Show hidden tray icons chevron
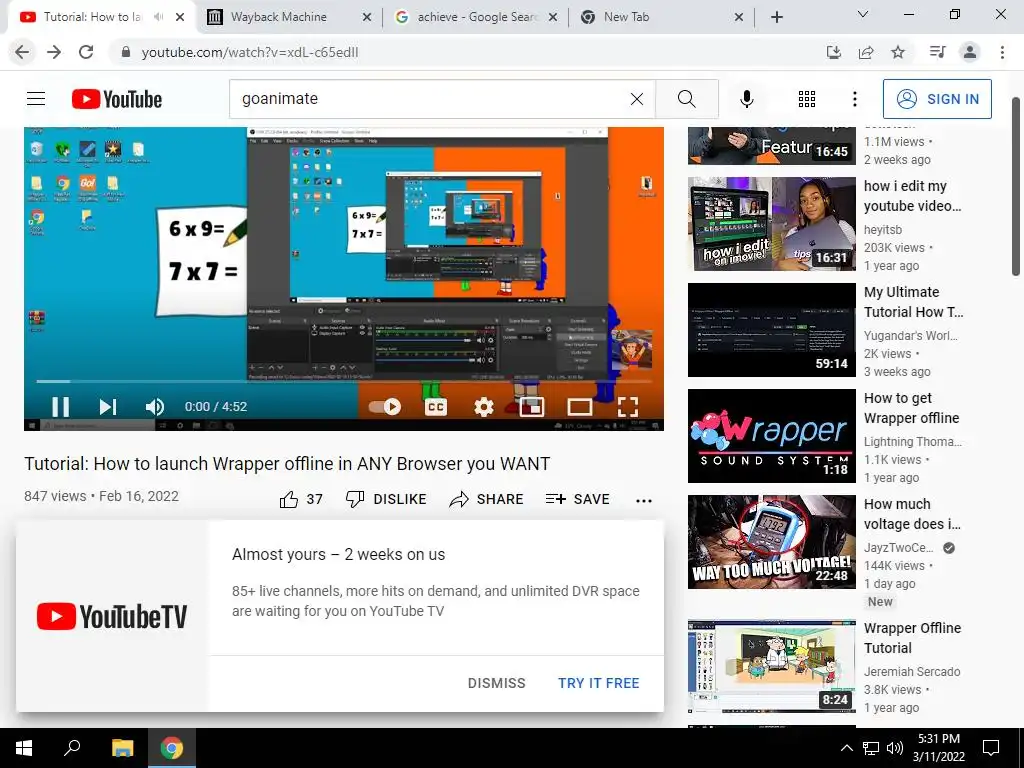The image size is (1024, 768). tap(846, 748)
